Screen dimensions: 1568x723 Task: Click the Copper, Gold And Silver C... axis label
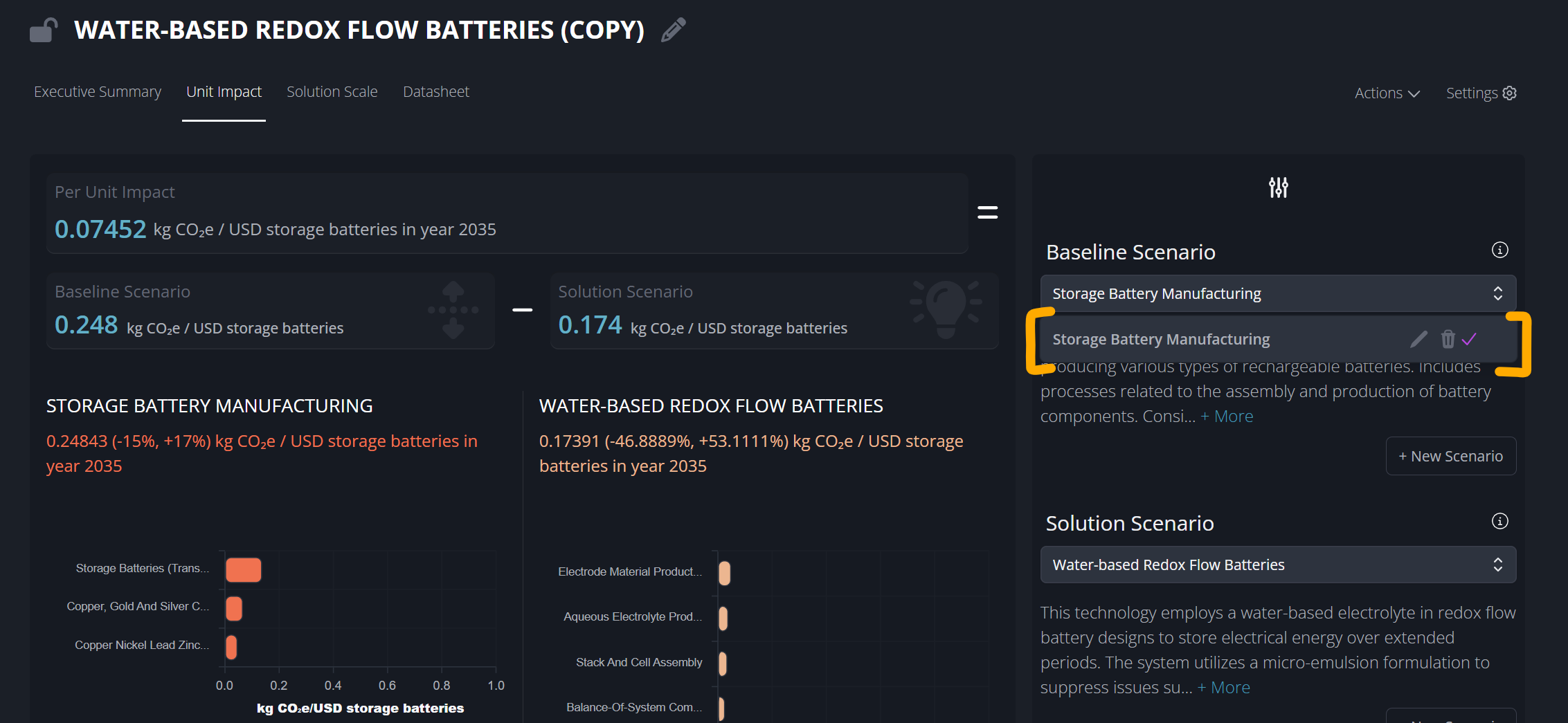[138, 606]
